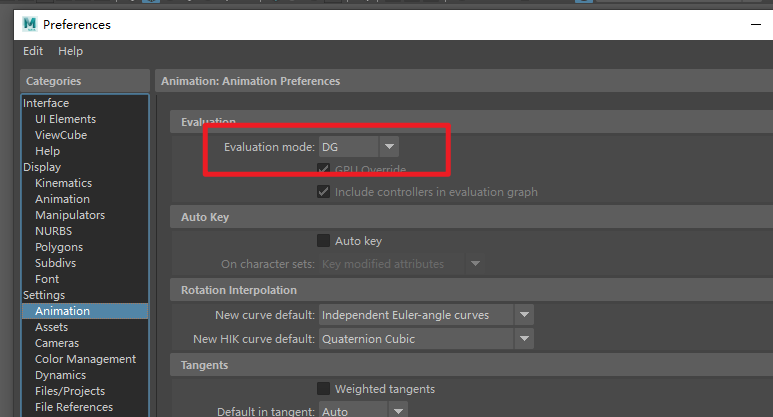The height and width of the screenshot is (417, 773).
Task: Select Assets category
Action: 51,327
